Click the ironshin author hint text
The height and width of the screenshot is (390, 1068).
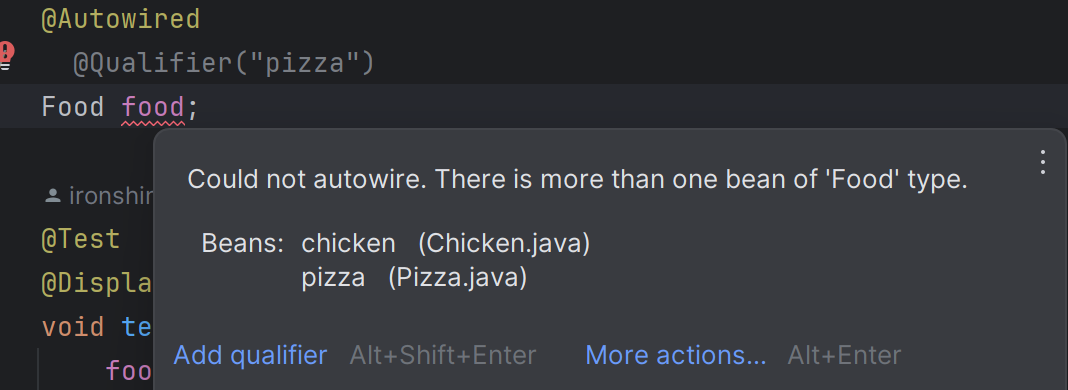[x=111, y=197]
